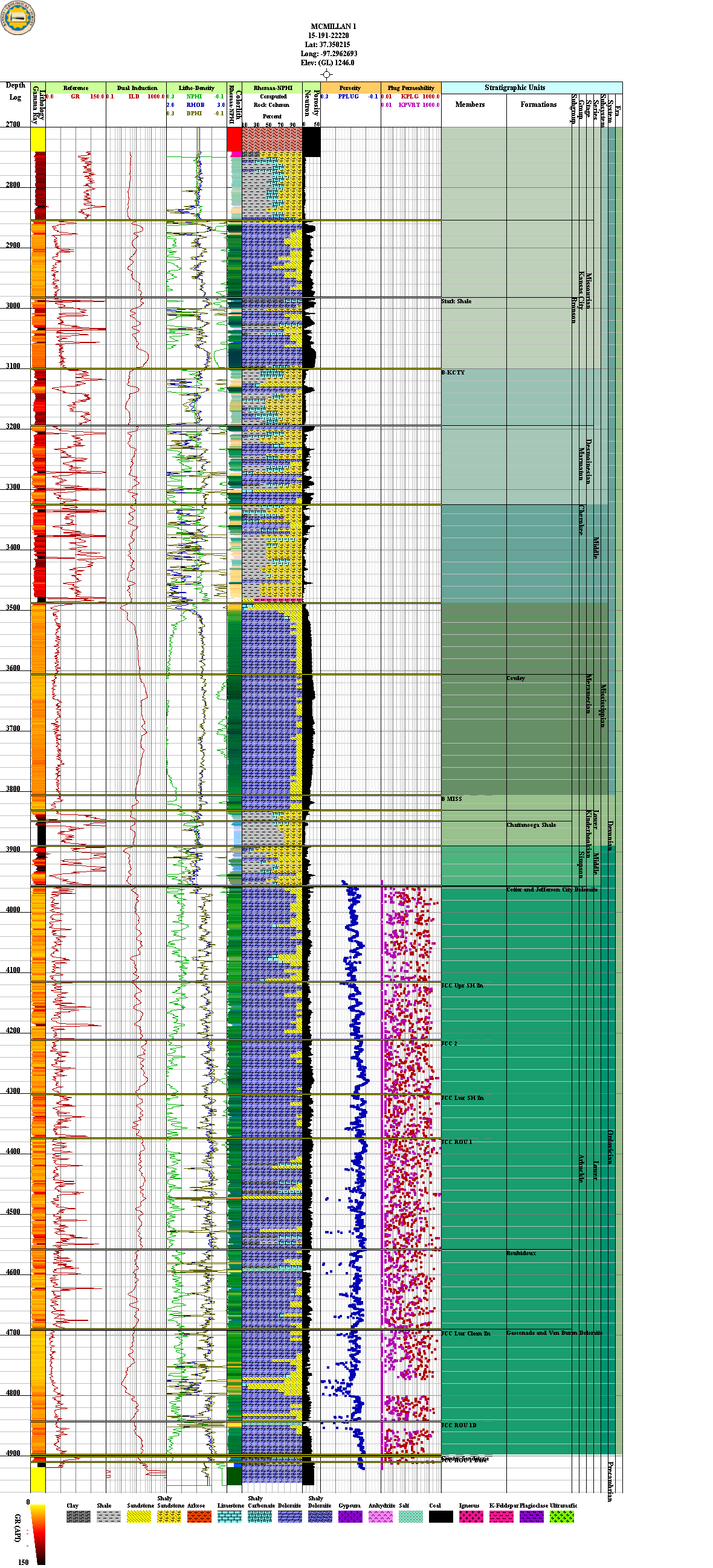Click the Dual Induction track header
This screenshot has height=1568, width=713.
tap(137, 88)
